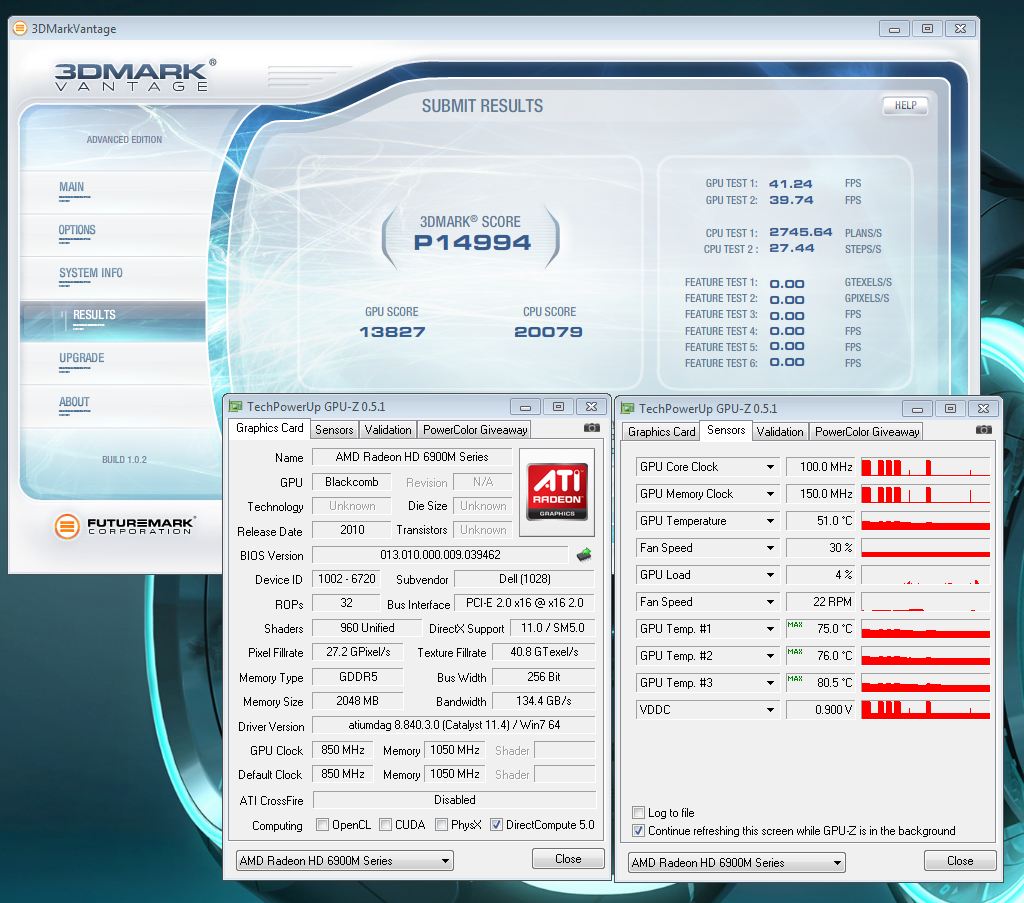Click the GPU Temperature history graph
Image resolution: width=1024 pixels, height=903 pixels.
925,521
